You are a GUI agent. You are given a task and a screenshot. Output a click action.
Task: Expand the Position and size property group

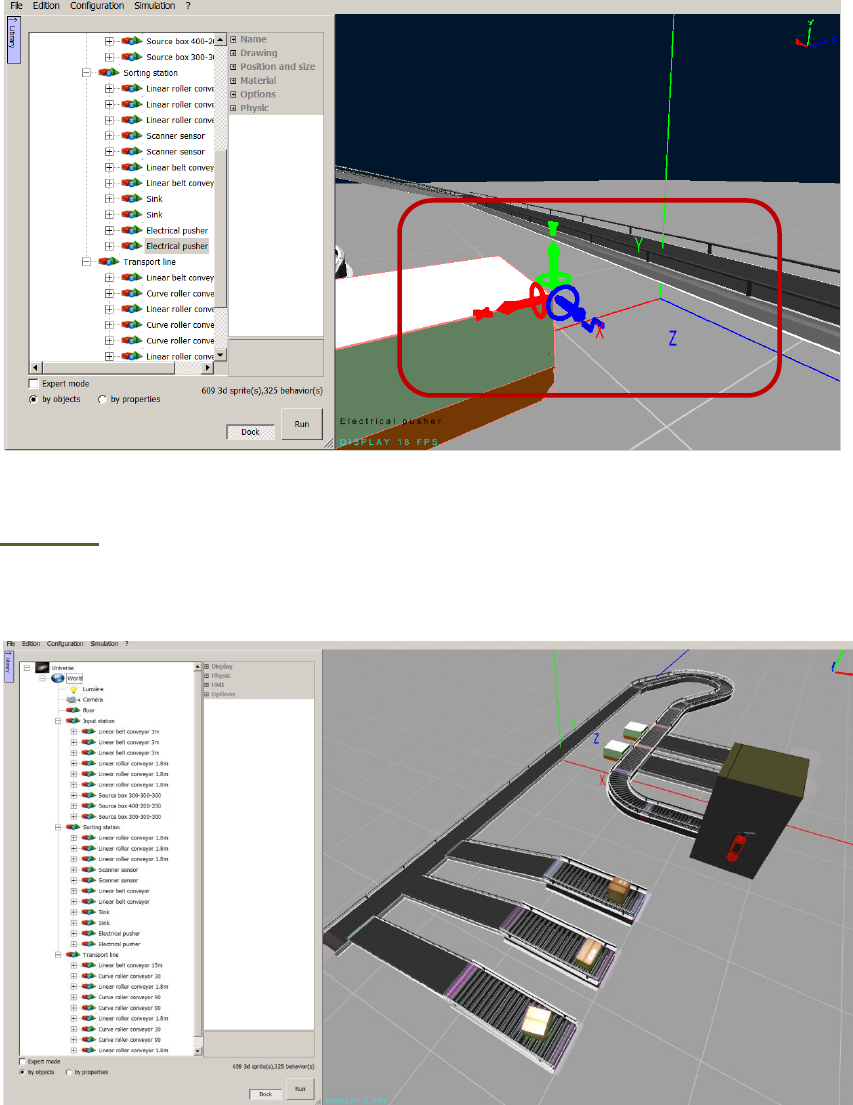point(233,67)
